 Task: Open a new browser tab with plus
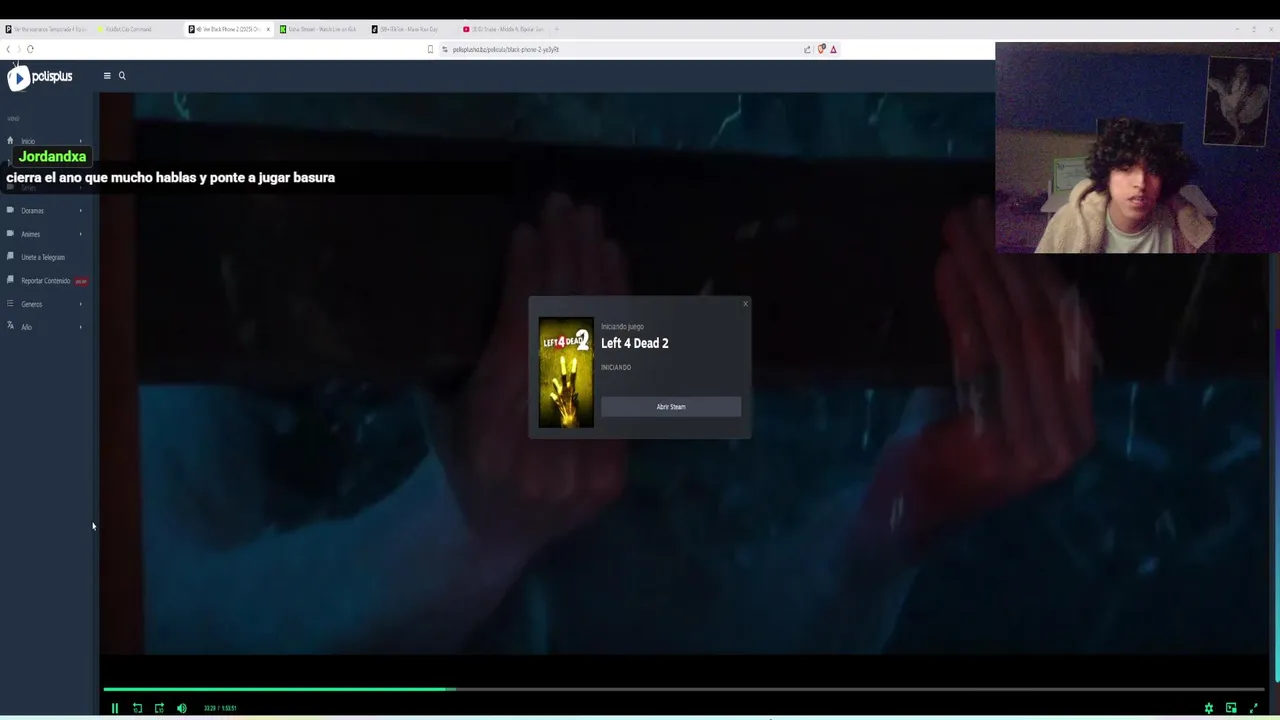point(556,29)
